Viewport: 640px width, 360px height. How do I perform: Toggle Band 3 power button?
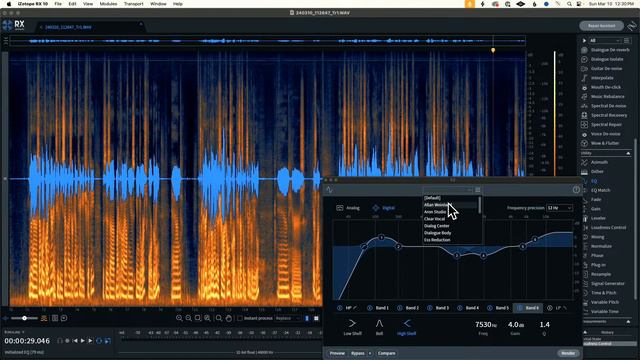[x=429, y=308]
